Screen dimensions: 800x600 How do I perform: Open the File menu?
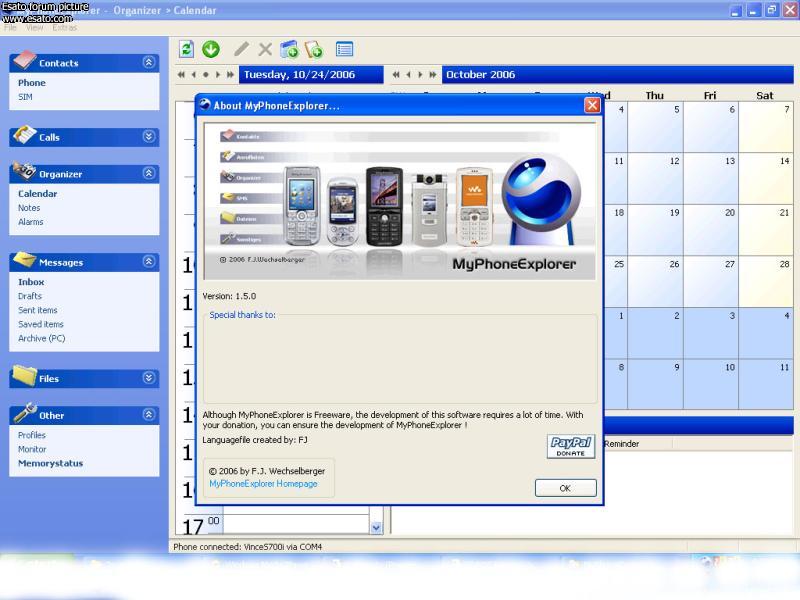pyautogui.click(x=10, y=28)
